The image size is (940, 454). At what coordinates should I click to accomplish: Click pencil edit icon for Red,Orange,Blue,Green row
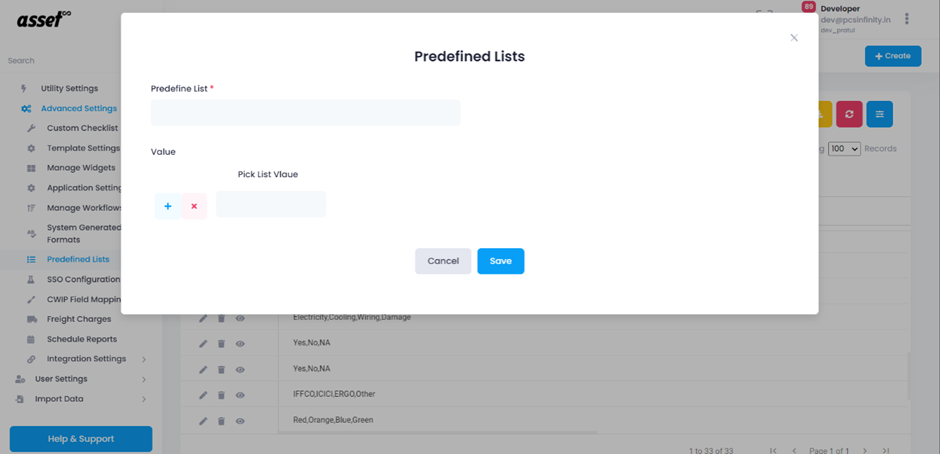[x=203, y=420]
